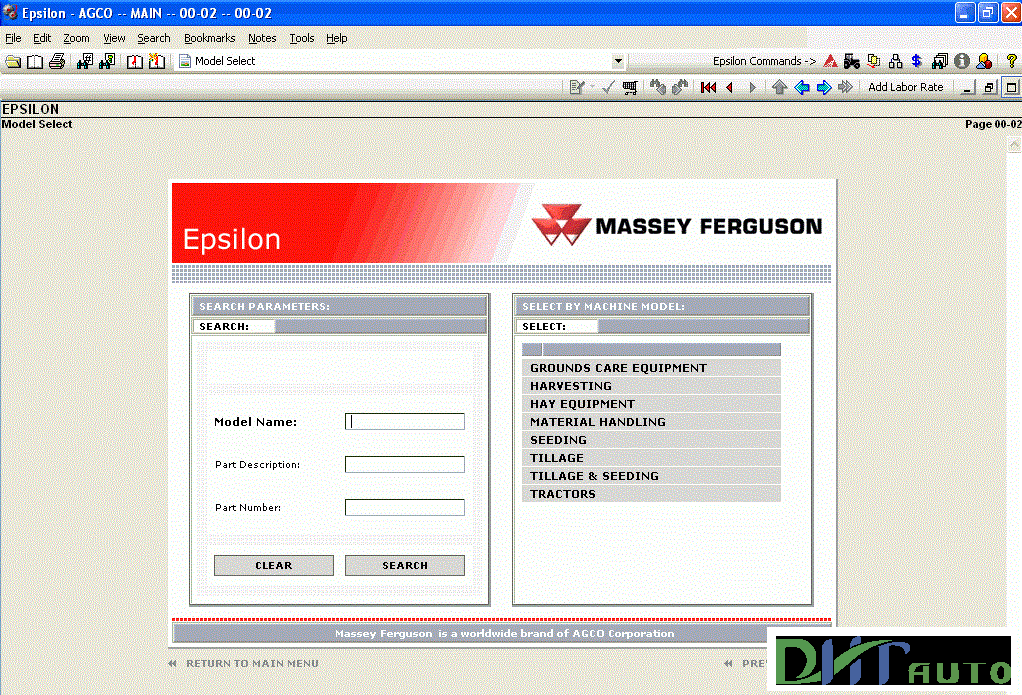The image size is (1022, 695).
Task: Click the find next binoculars icon
Action: tap(680, 87)
